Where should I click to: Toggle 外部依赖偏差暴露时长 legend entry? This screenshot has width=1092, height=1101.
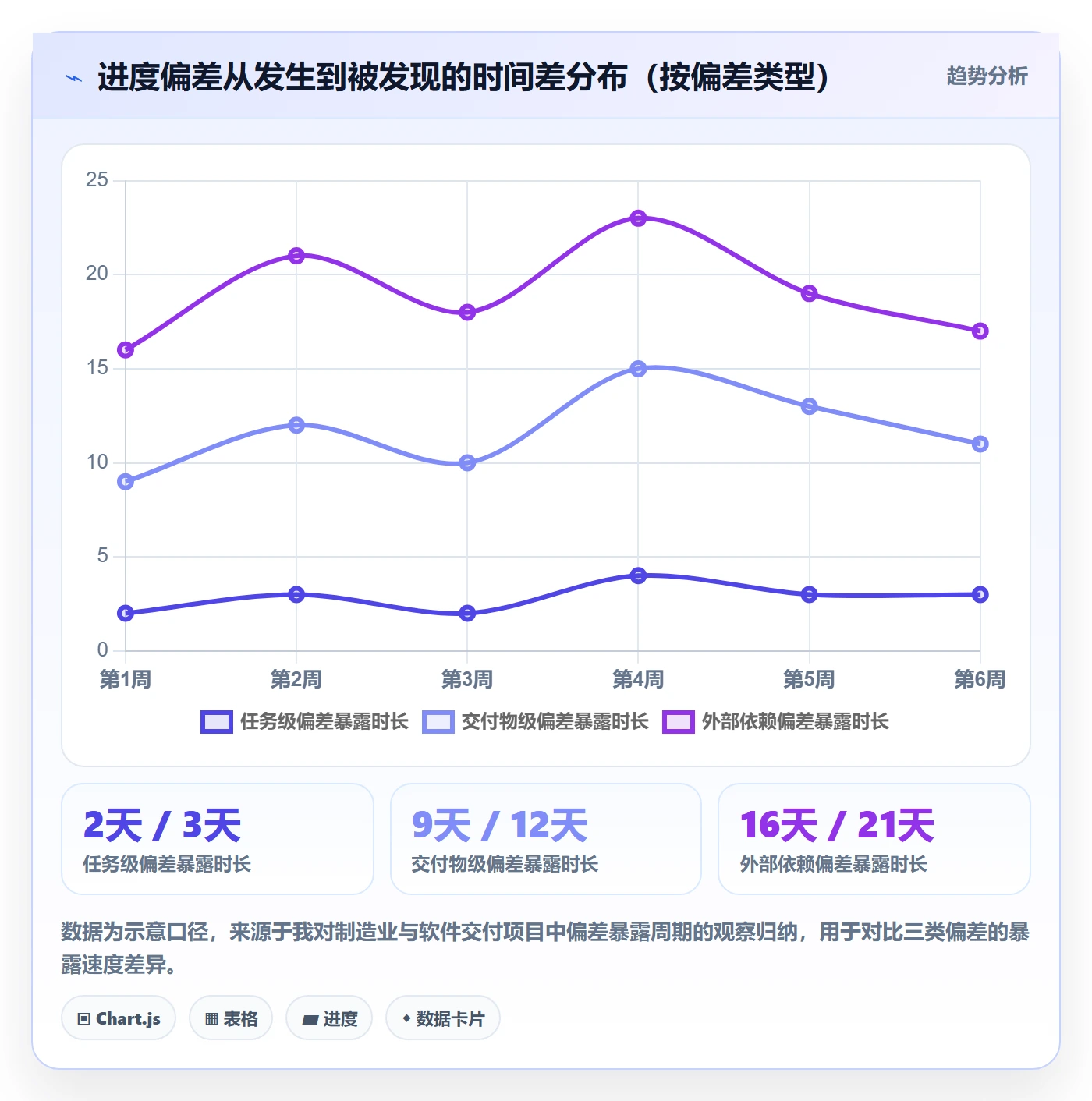(x=775, y=722)
